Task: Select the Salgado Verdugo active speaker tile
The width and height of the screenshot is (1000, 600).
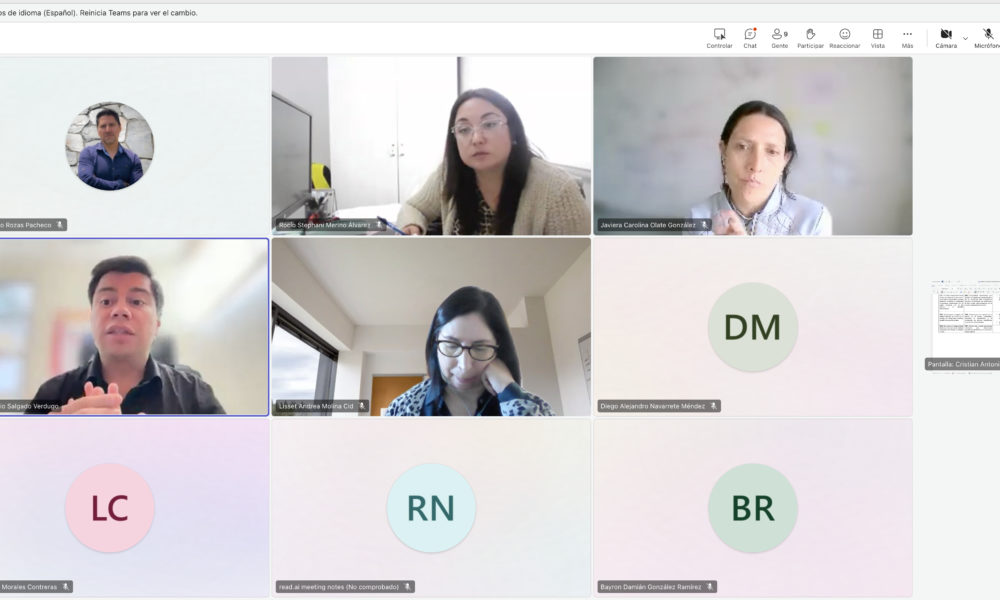Action: (134, 327)
